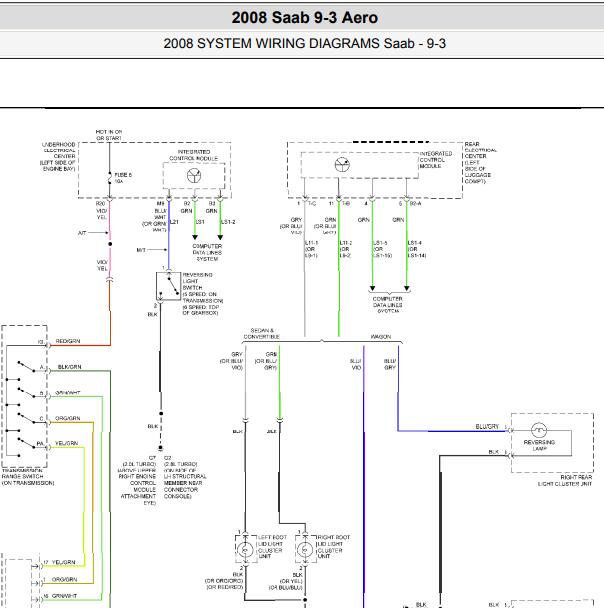Click the Left Boot Lid Light lamp symbol
This screenshot has height=608, width=604.
245,550
